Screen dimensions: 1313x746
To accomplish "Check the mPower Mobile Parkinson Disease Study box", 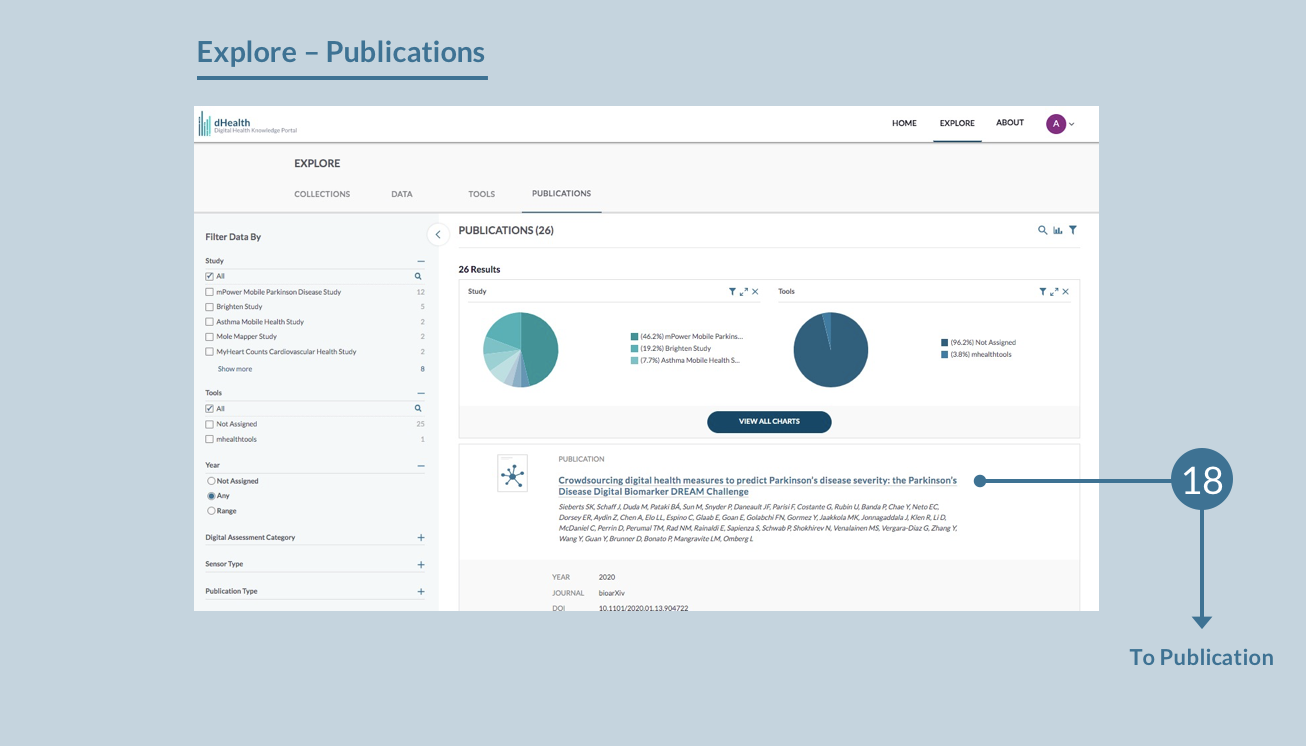I will (209, 292).
